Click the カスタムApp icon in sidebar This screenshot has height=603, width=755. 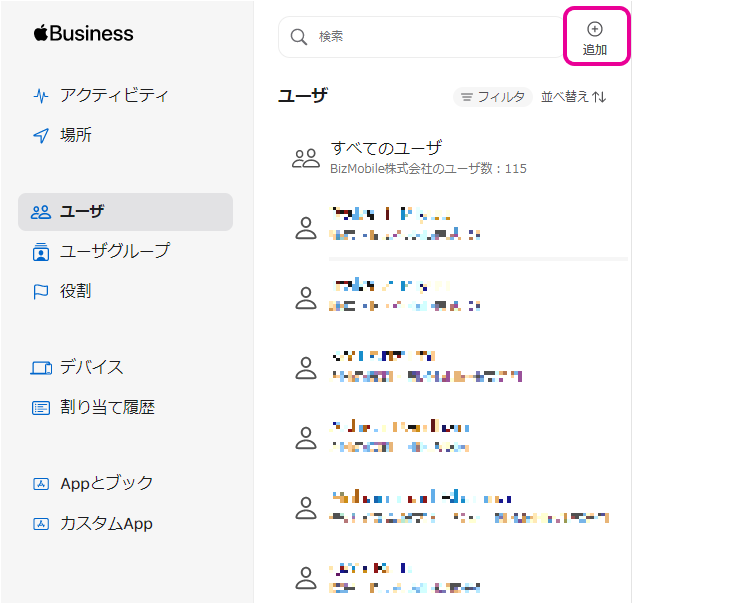tap(41, 524)
